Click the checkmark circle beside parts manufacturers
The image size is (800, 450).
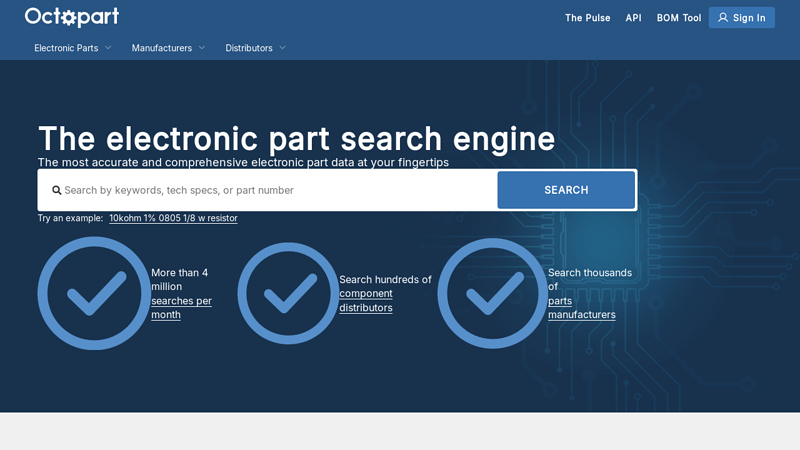[x=492, y=293]
